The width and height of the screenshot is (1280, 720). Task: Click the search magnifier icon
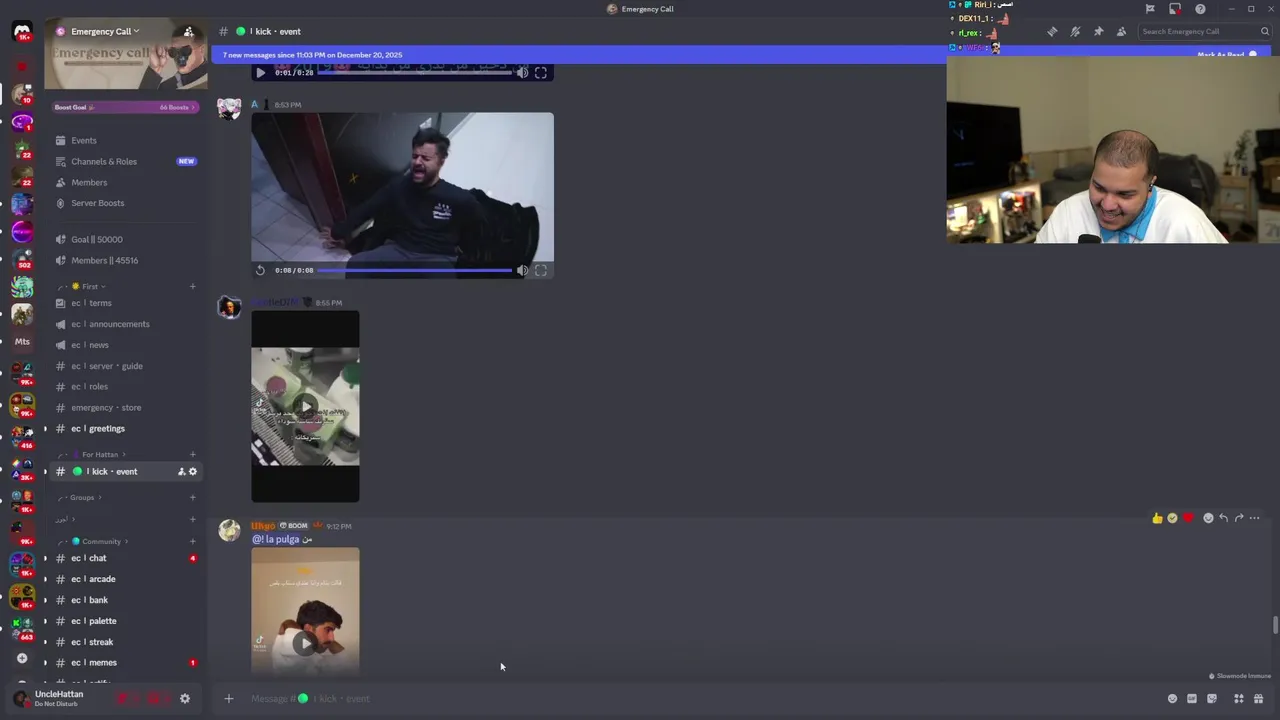1264,31
